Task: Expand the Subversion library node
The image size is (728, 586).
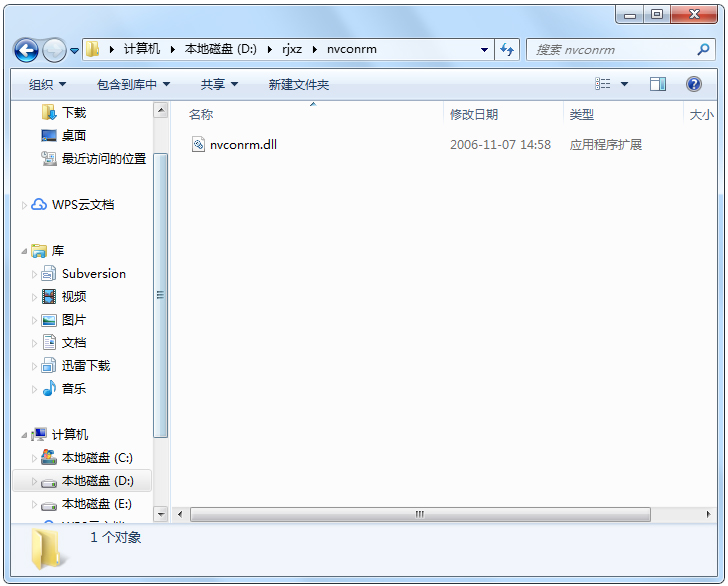Action: pyautogui.click(x=34, y=274)
